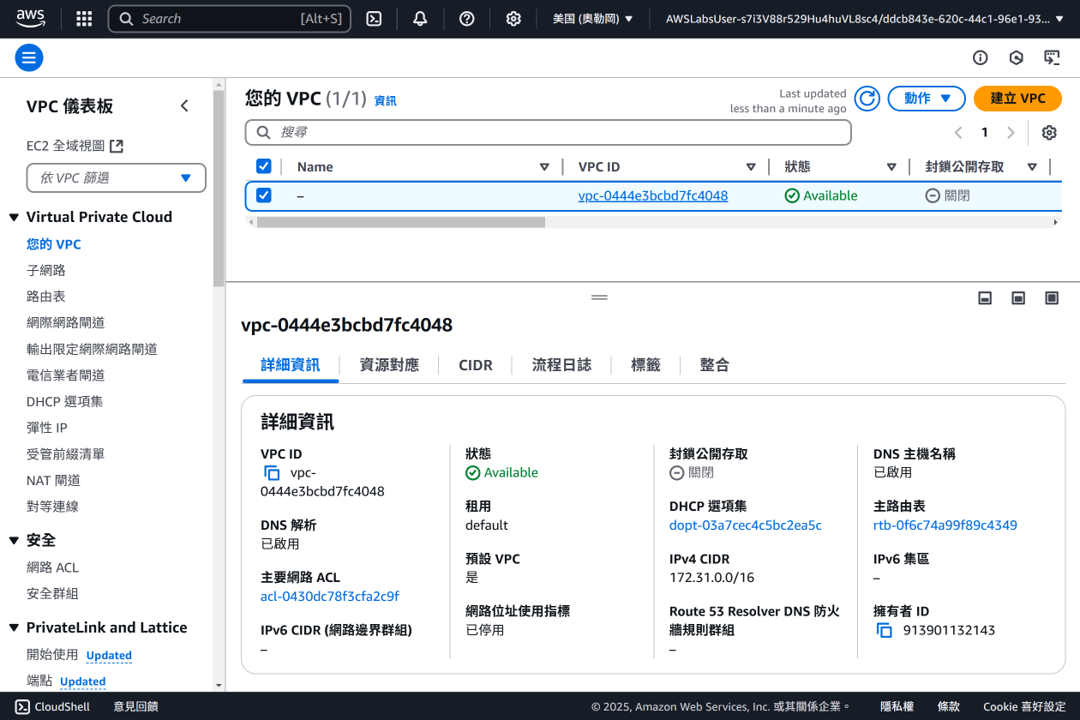Click the CloudShell icon in the footer
This screenshot has height=720, width=1080.
pyautogui.click(x=23, y=707)
